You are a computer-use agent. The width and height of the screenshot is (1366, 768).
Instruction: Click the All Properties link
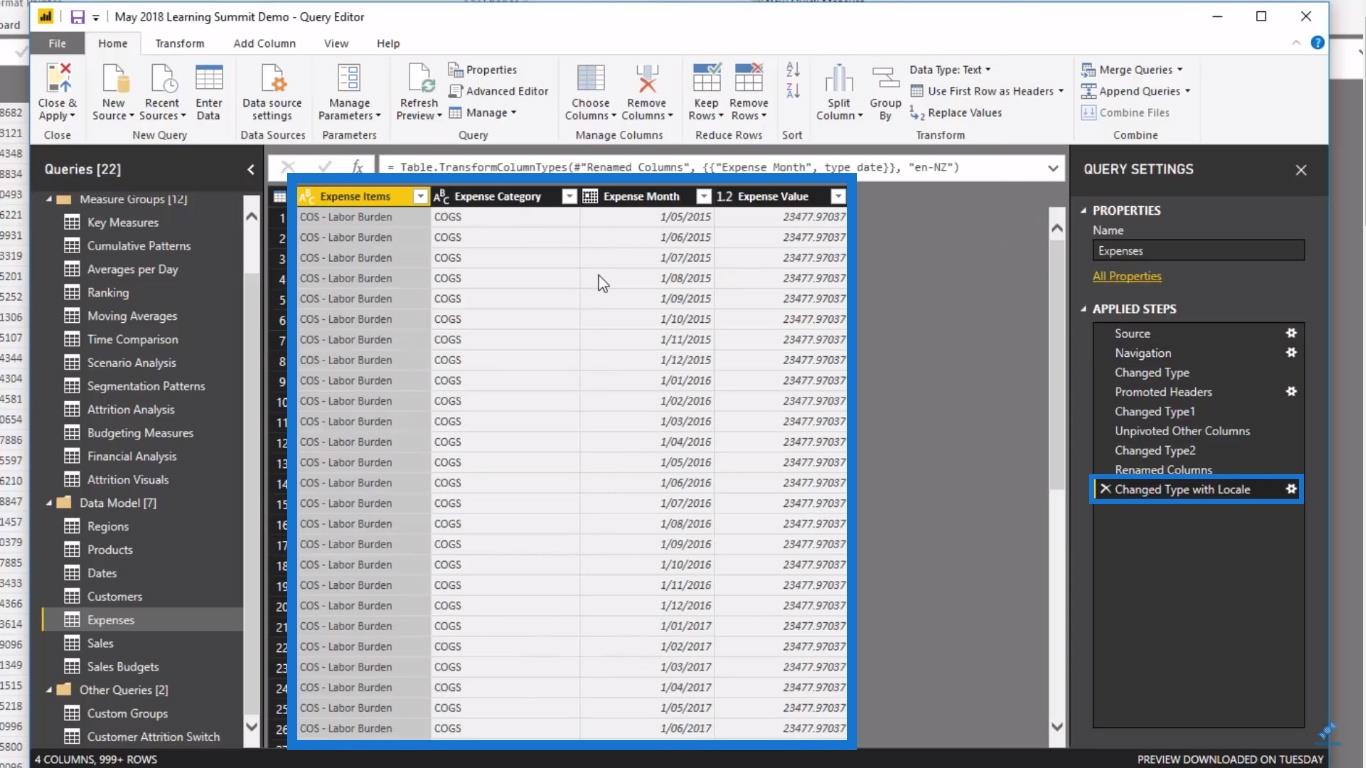[1127, 276]
